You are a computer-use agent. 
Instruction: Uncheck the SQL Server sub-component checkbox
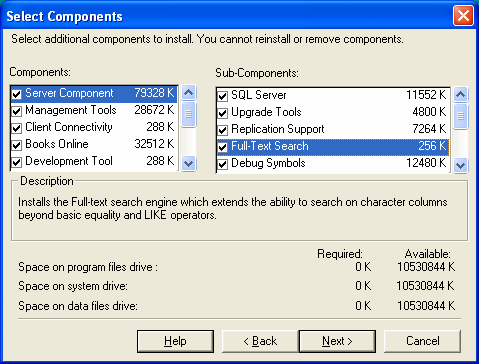(222, 96)
